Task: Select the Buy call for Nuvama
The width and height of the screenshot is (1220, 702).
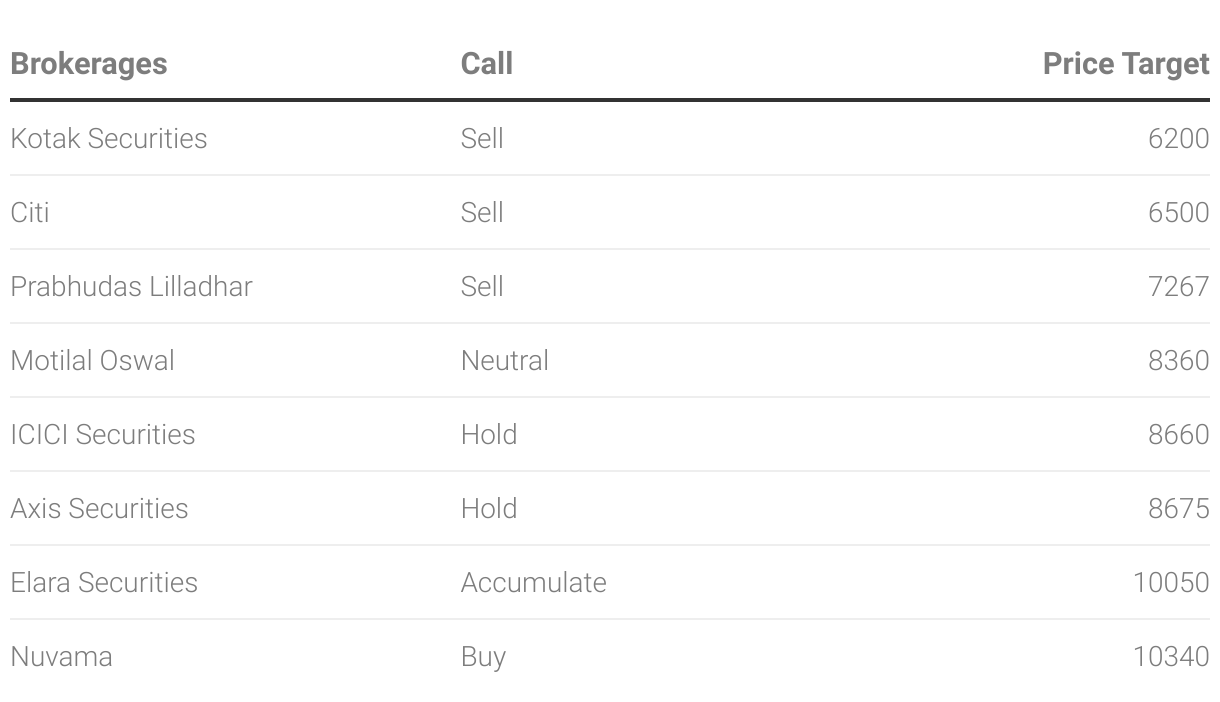Action: click(484, 657)
